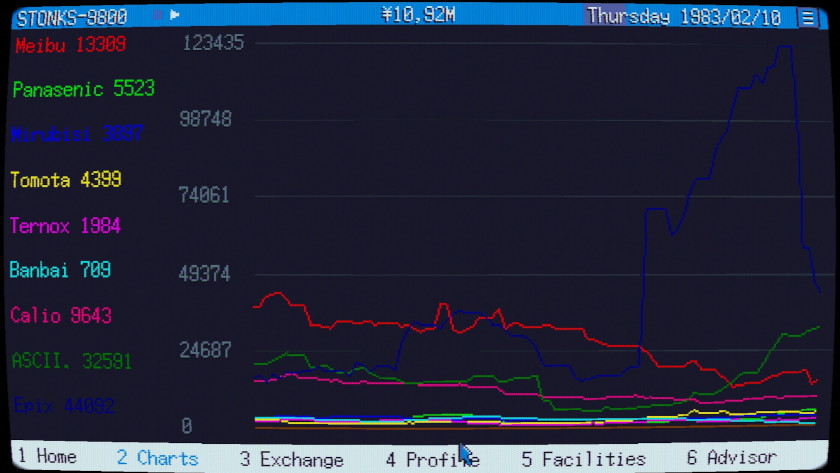840x473 pixels.
Task: Click the pause icon in the title bar
Action: coord(158,15)
